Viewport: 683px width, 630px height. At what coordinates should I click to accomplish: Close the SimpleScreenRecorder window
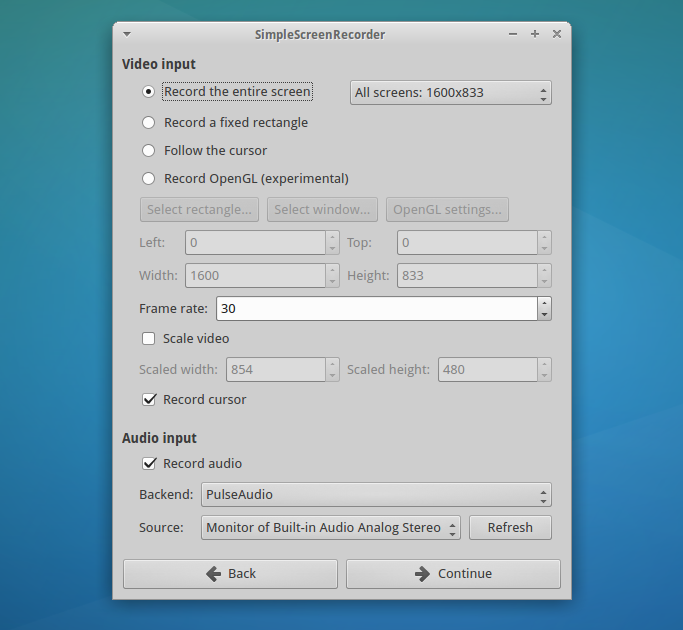557,34
